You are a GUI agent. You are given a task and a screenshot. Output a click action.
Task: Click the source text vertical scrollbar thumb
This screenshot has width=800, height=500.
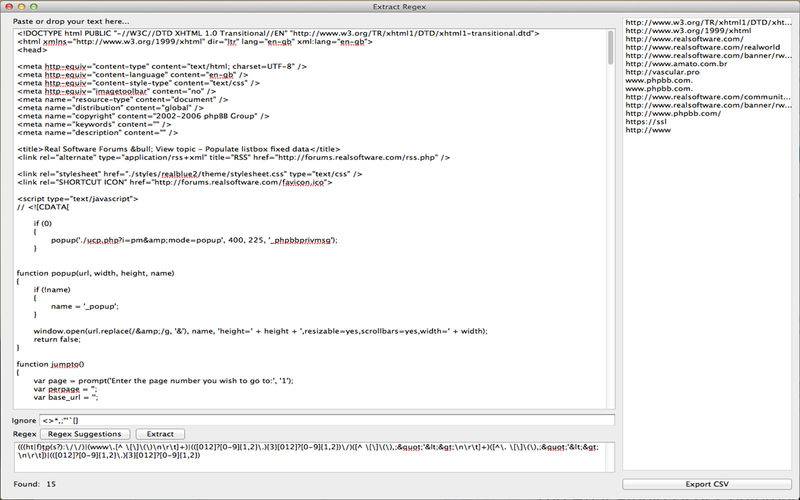[611, 47]
